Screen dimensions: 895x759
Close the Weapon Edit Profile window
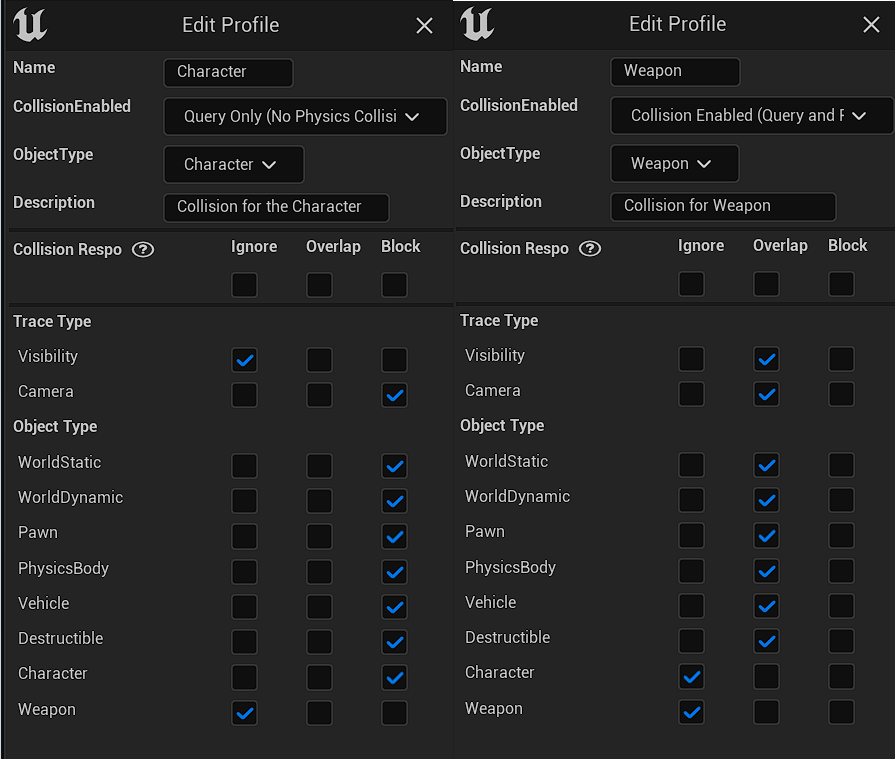click(x=871, y=24)
